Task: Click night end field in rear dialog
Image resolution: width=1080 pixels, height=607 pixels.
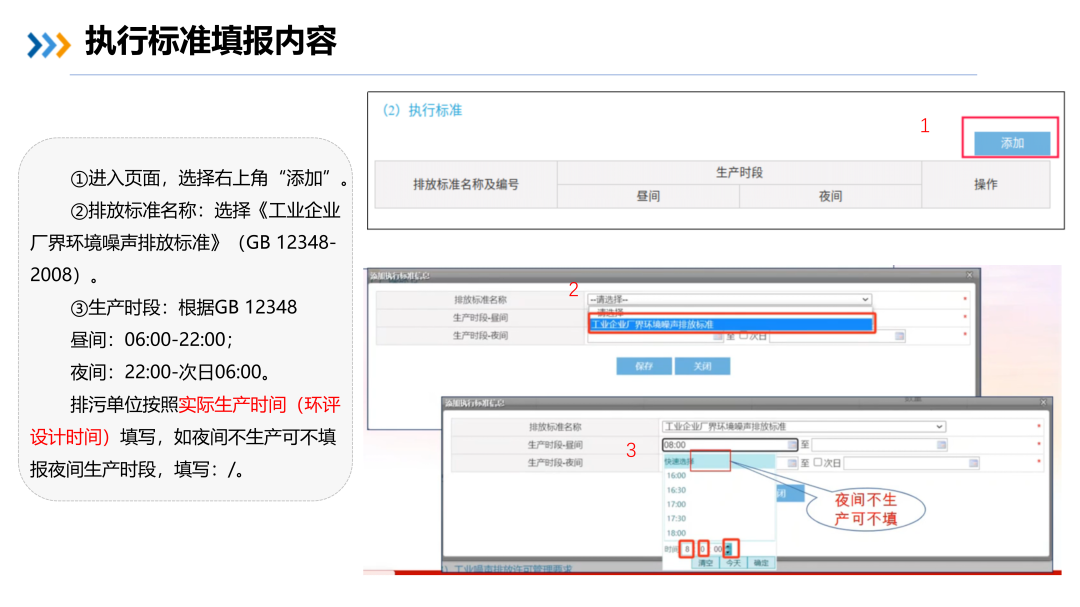Action: tap(837, 336)
